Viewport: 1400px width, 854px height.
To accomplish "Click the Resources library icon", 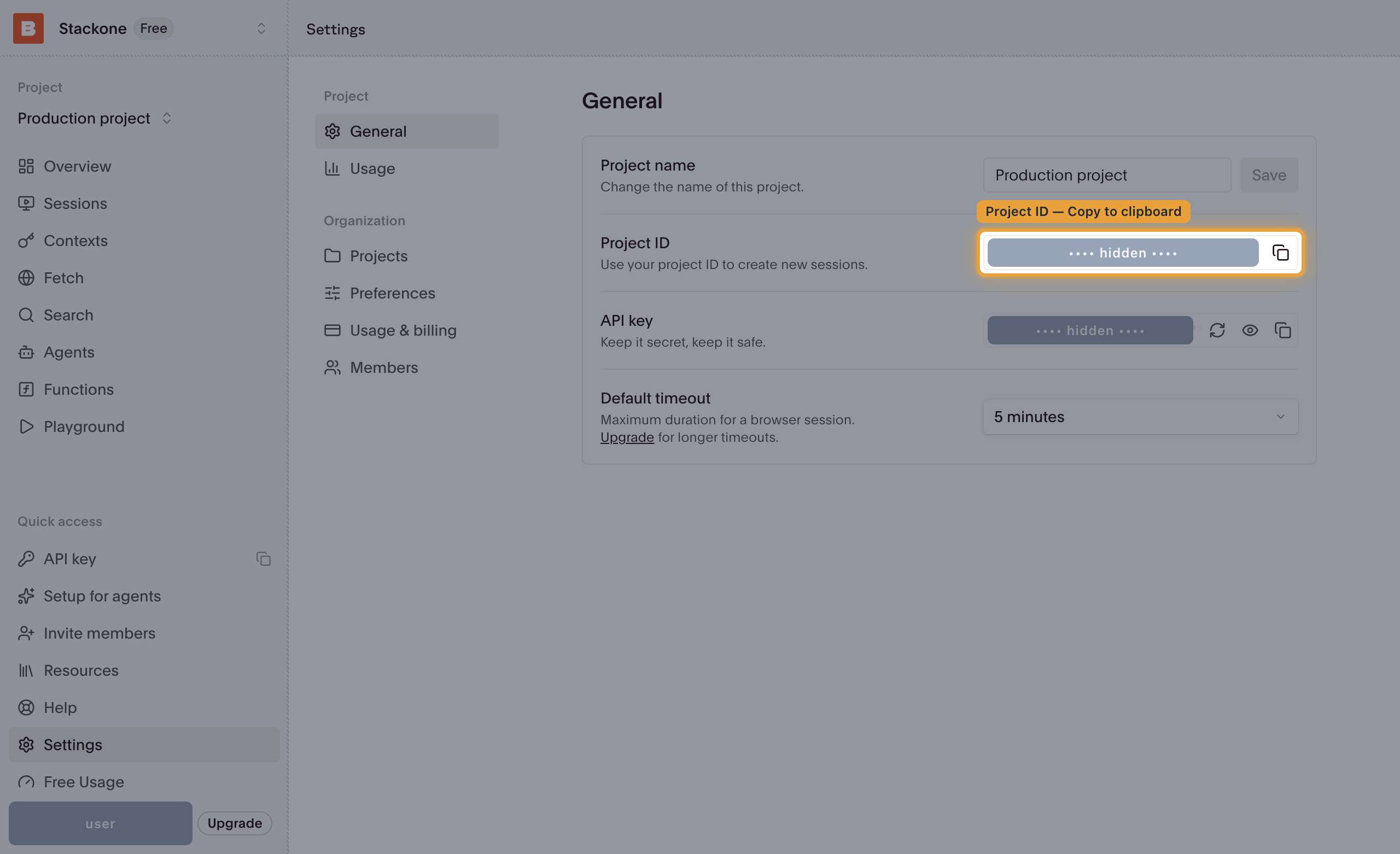I will [26, 670].
